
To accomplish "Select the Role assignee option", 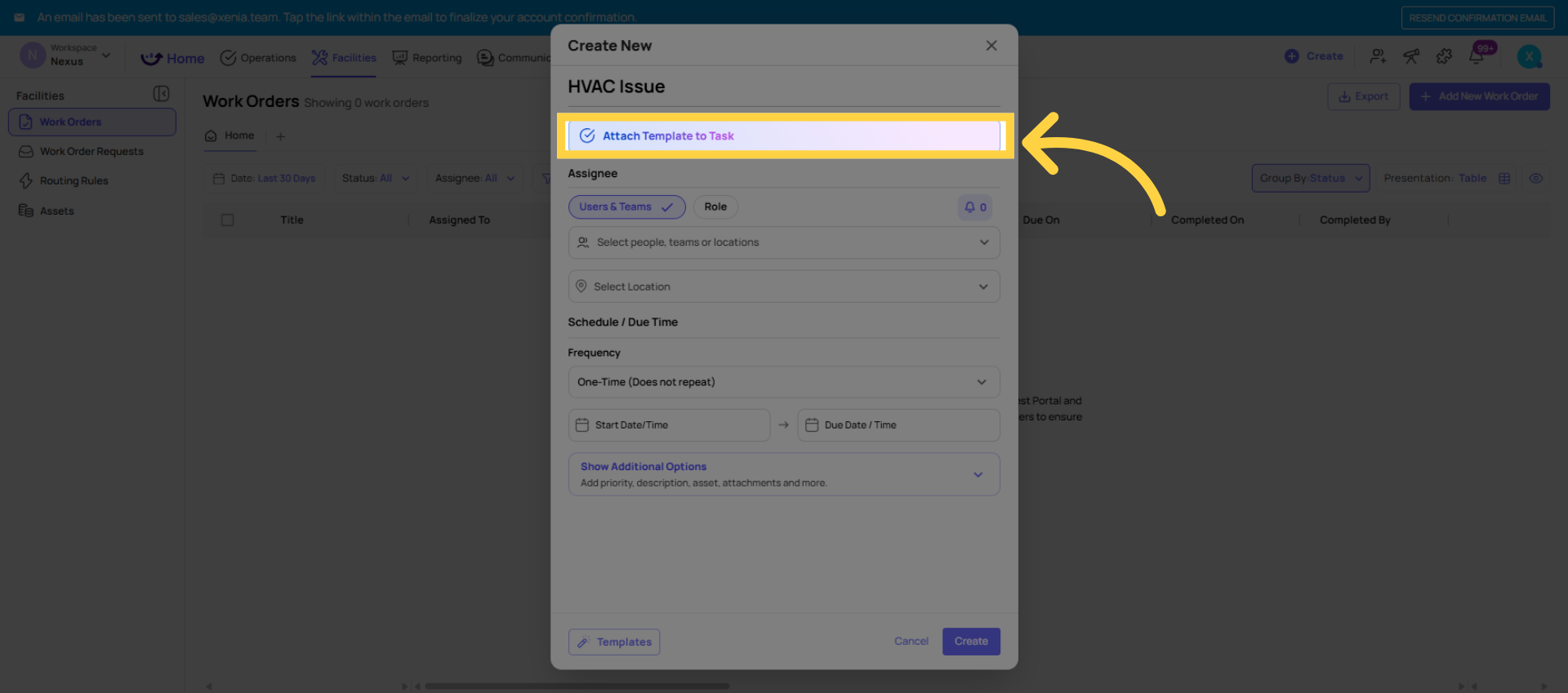I will [715, 207].
